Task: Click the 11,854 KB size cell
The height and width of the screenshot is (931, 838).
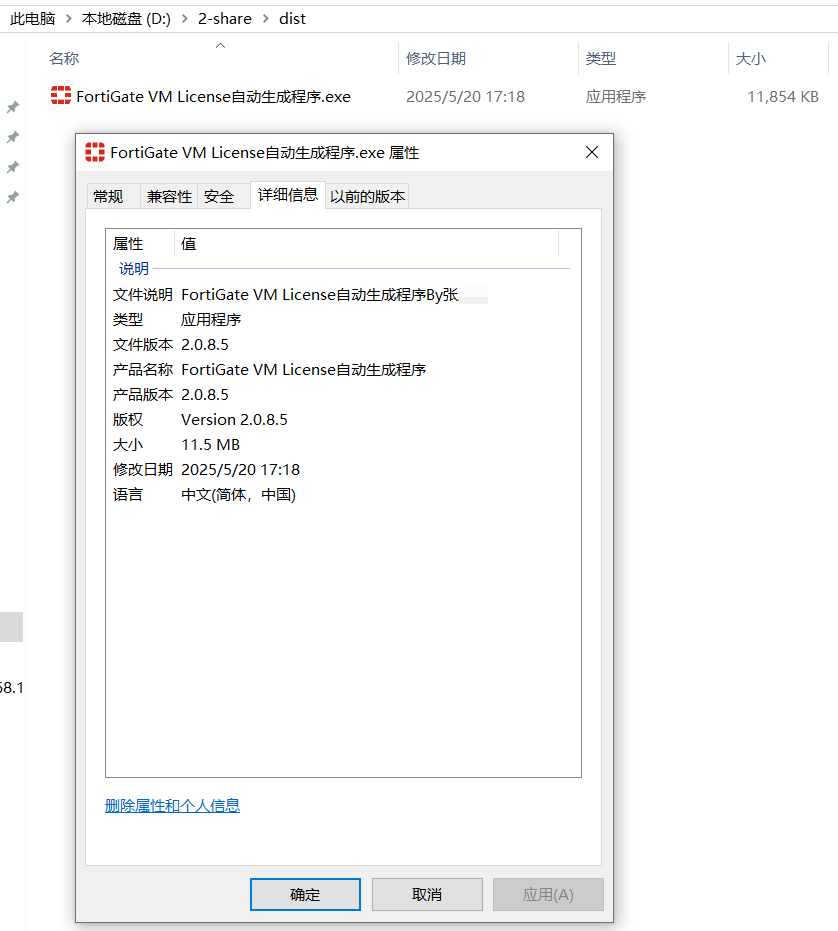Action: coord(783,96)
